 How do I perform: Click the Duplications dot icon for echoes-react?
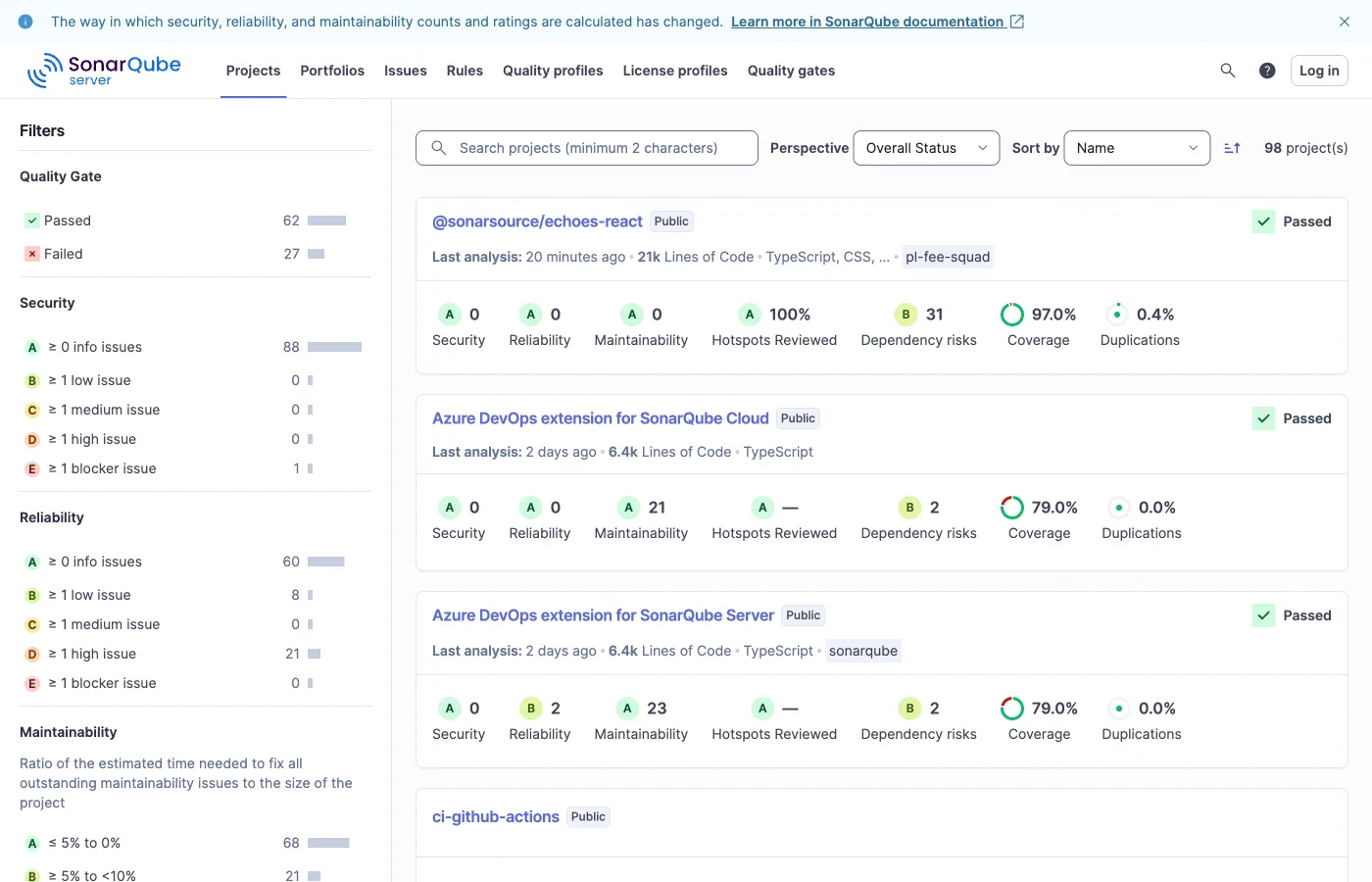click(1116, 314)
